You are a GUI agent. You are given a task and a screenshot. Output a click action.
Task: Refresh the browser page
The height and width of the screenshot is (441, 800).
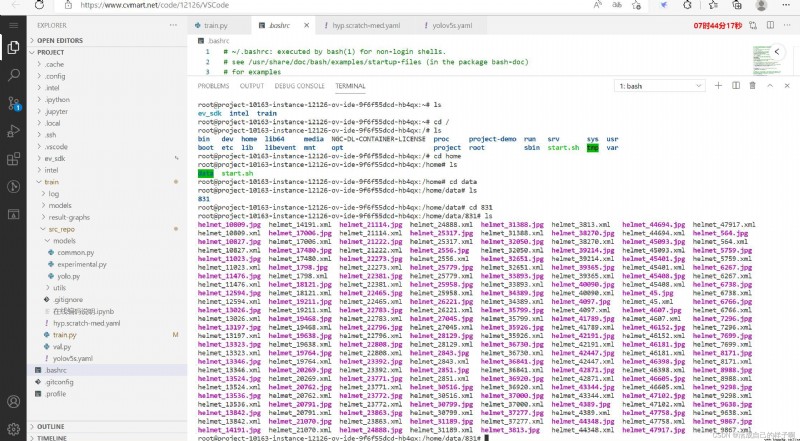click(x=39, y=5)
